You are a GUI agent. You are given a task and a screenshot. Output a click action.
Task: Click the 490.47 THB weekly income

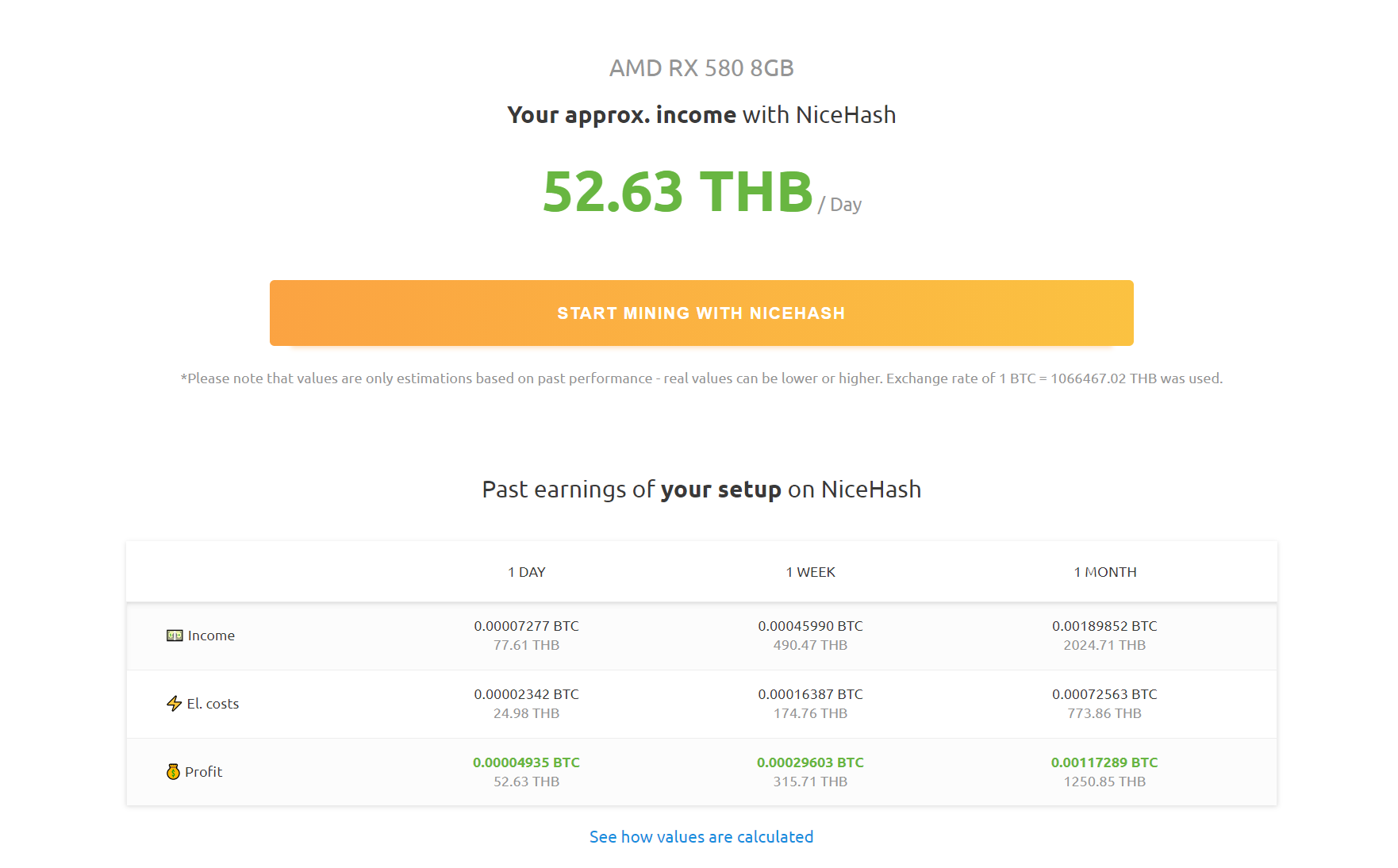click(x=811, y=645)
